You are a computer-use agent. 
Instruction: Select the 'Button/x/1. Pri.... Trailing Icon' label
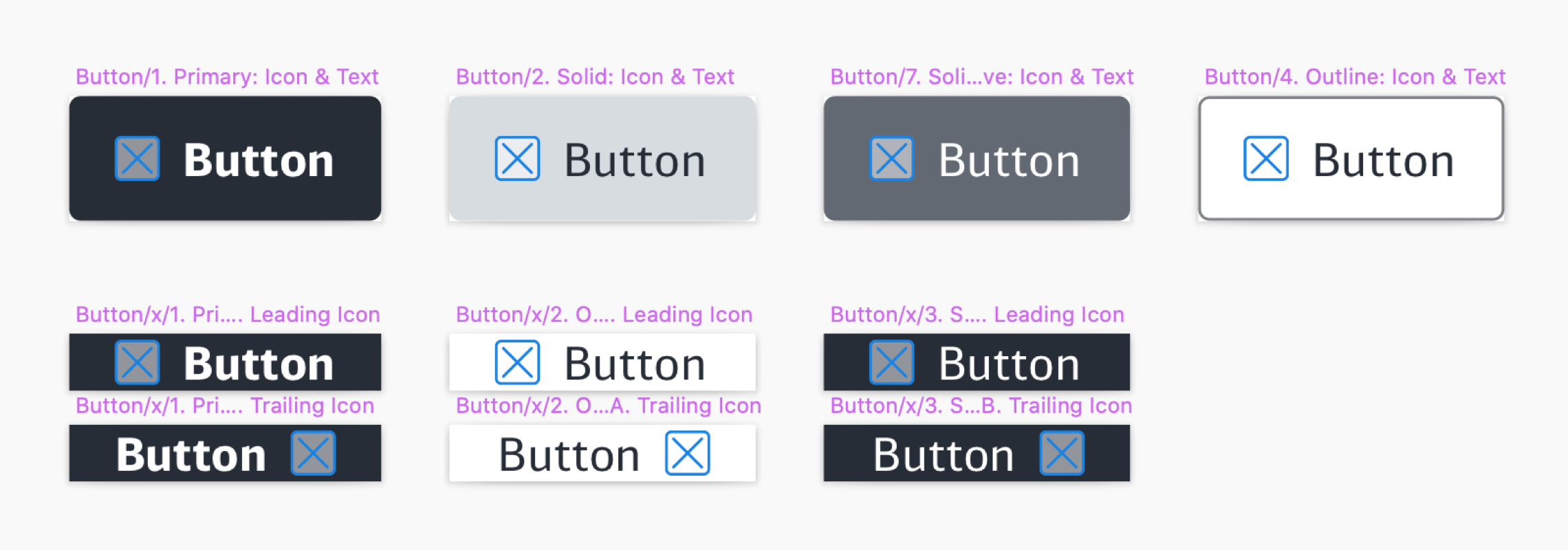point(225,406)
